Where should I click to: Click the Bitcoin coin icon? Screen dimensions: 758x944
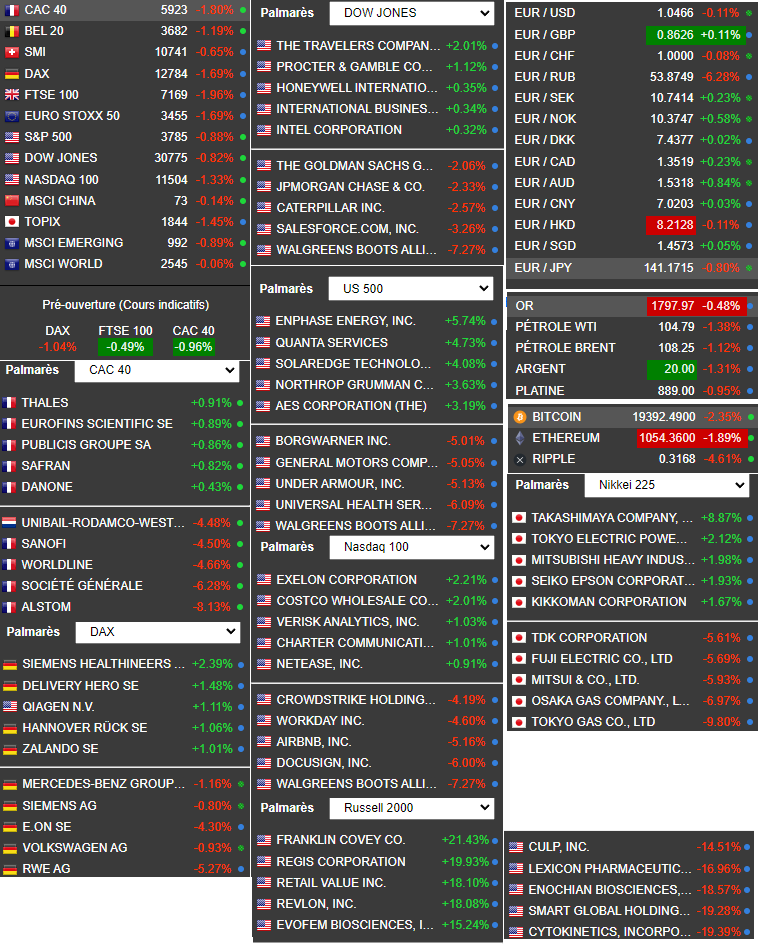coord(520,417)
